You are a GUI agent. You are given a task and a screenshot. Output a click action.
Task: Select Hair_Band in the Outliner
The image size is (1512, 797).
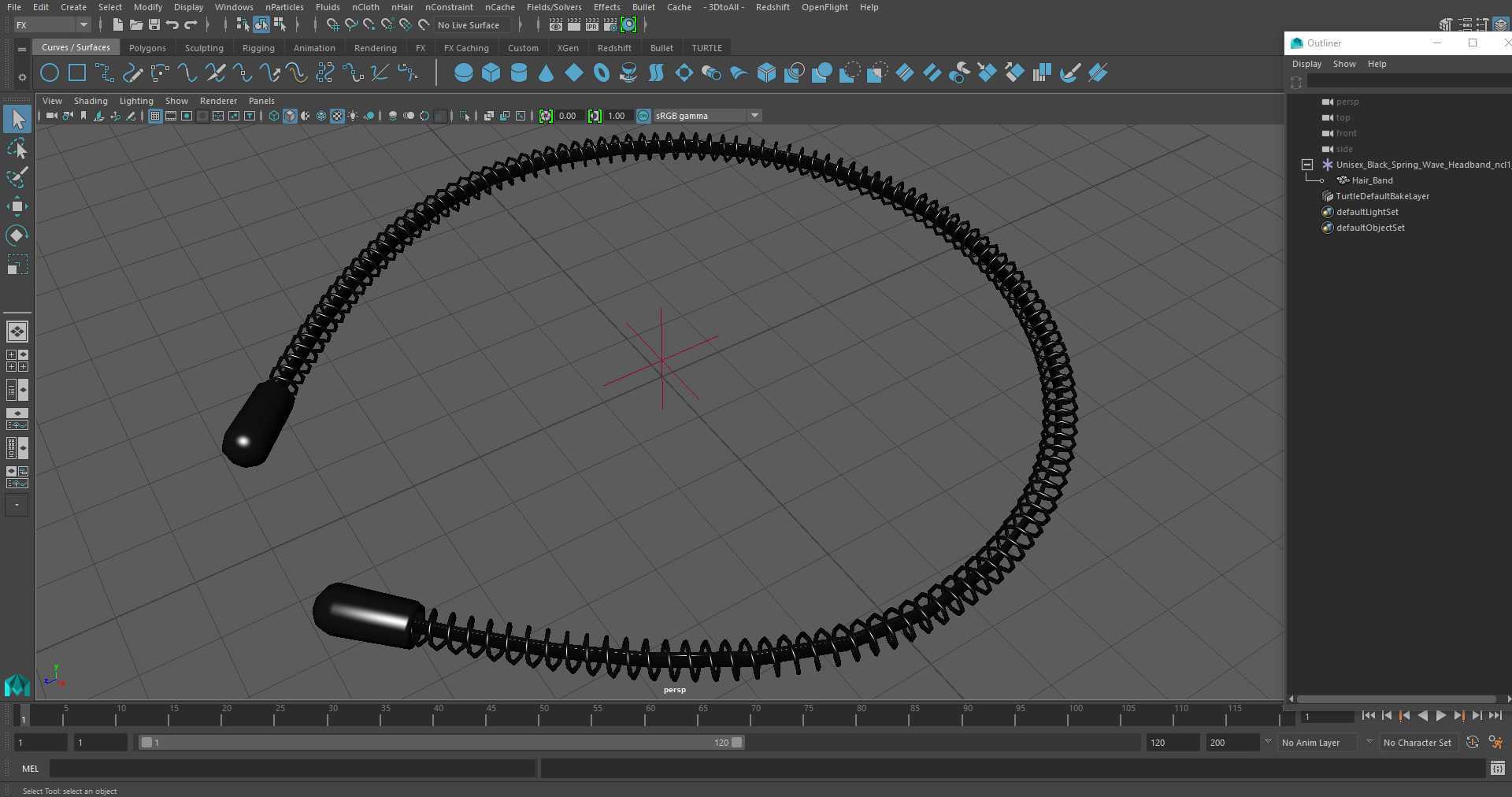pyautogui.click(x=1372, y=180)
